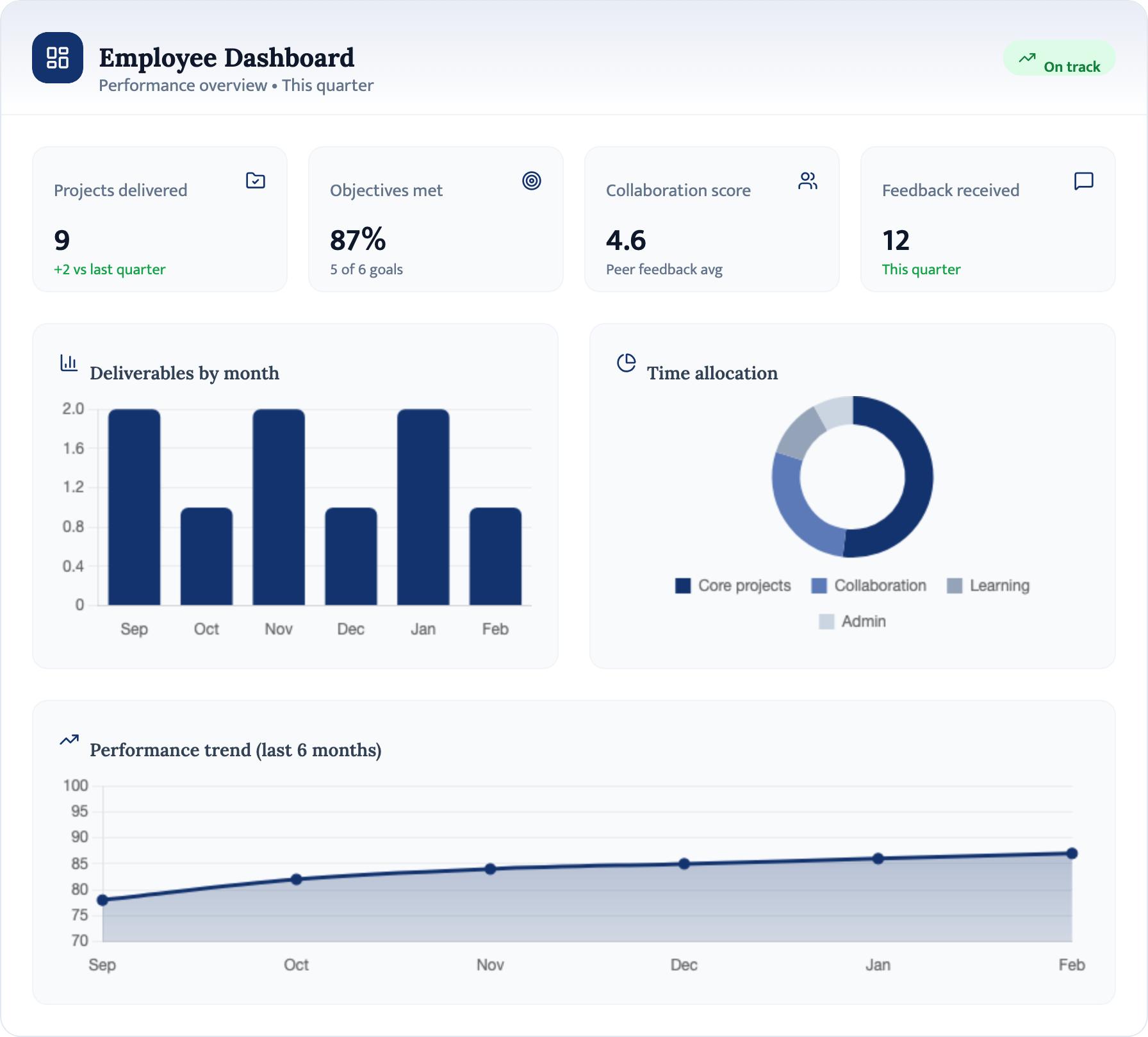Toggle Core projects legend swatch
This screenshot has width=1148, height=1037.
point(683,586)
